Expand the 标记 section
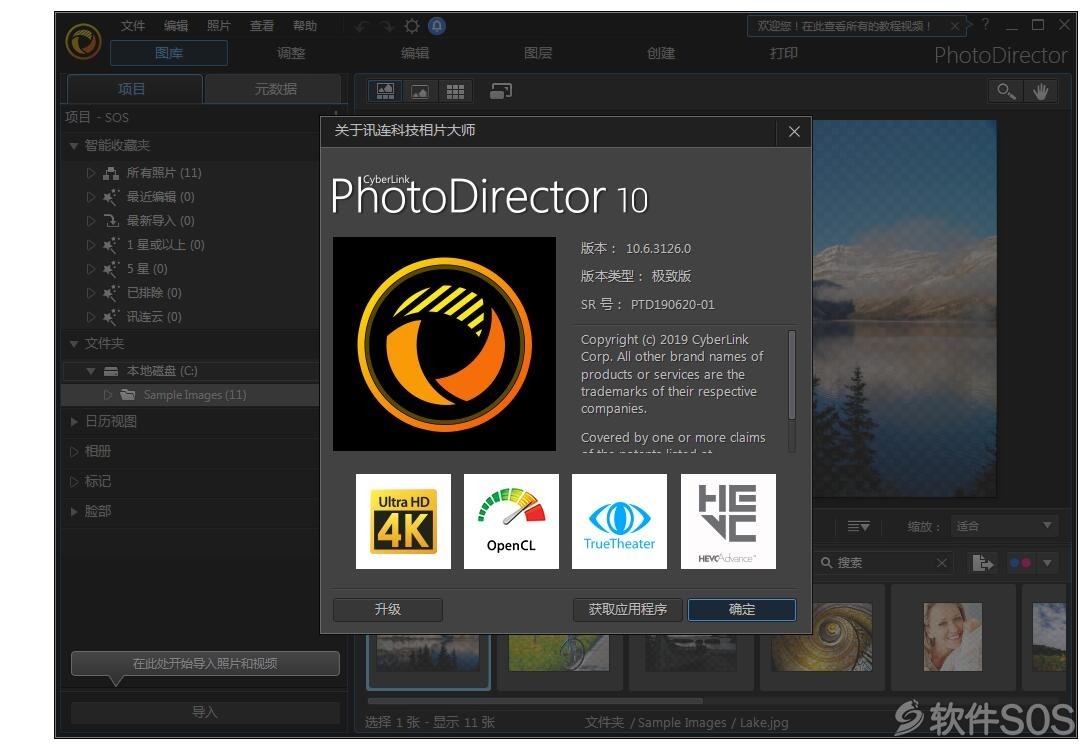 click(74, 482)
